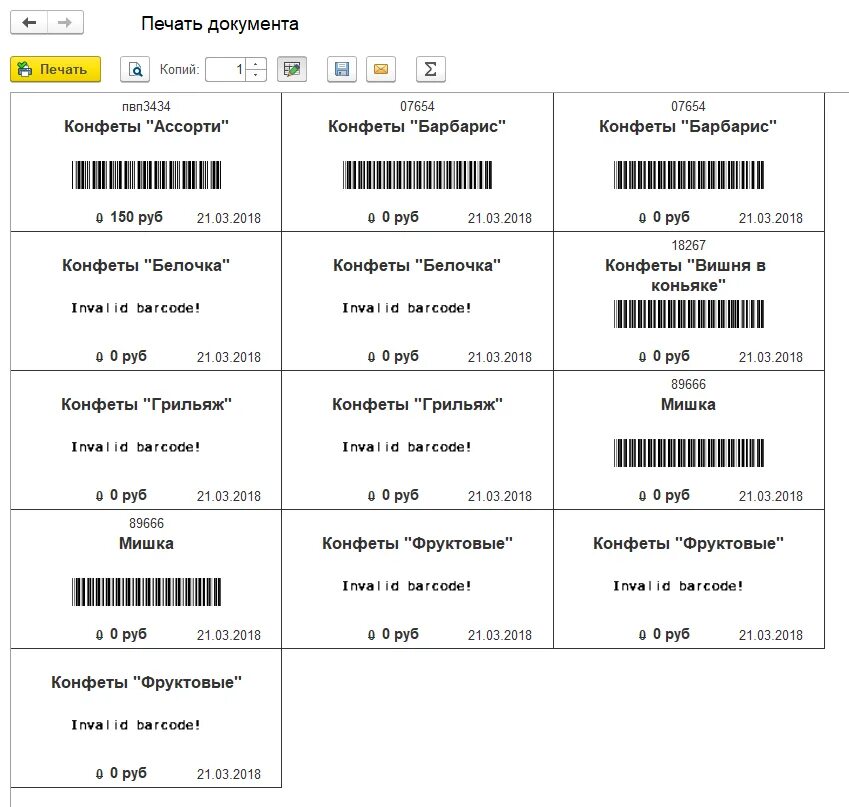849x807 pixels.
Task: Send document by email envelope icon
Action: (381, 69)
